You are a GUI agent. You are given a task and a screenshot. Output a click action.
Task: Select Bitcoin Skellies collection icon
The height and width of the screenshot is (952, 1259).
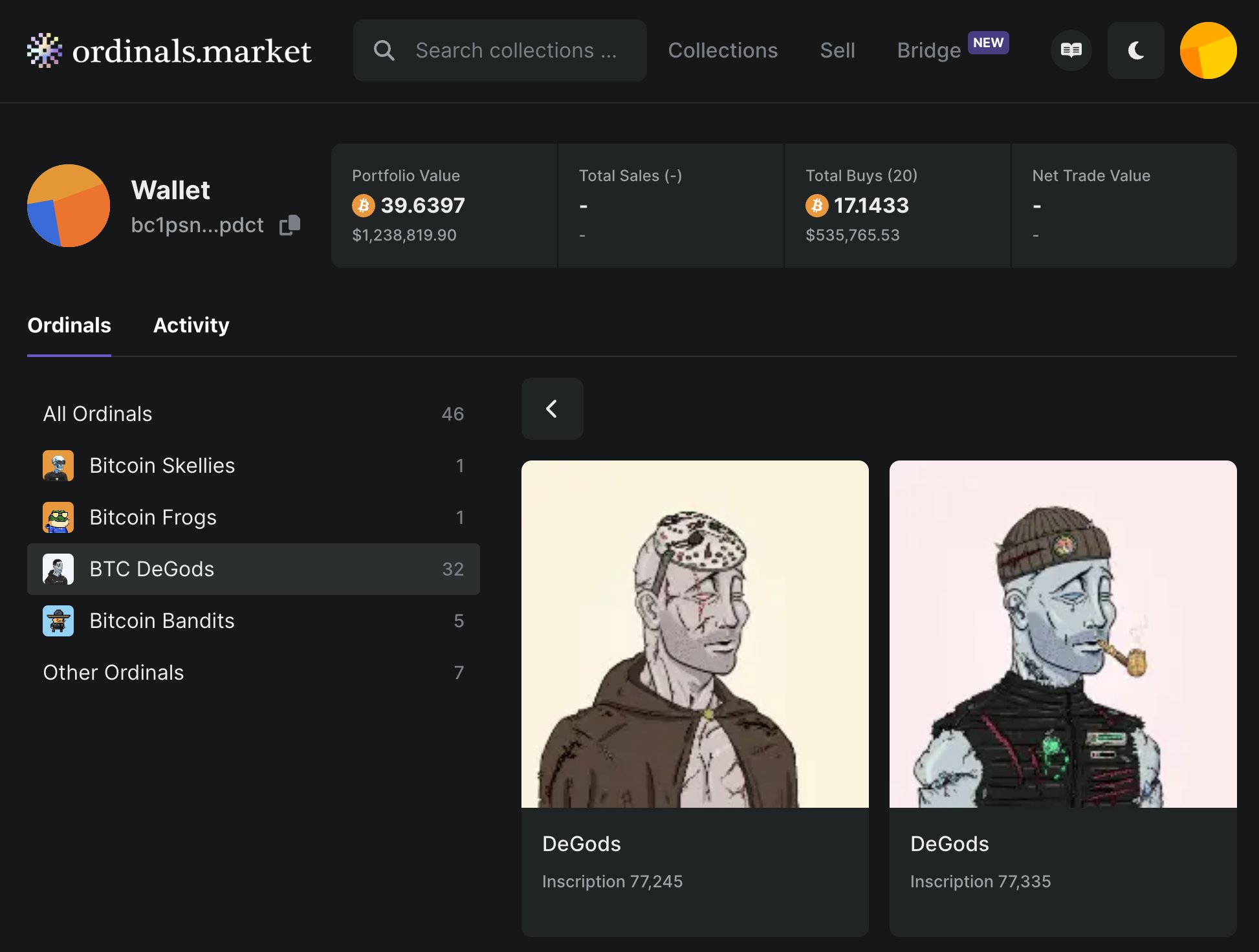point(58,466)
